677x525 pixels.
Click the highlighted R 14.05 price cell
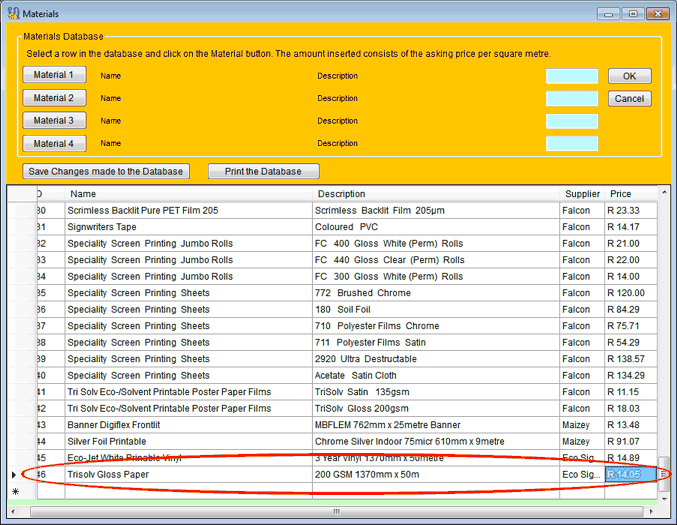[x=629, y=474]
